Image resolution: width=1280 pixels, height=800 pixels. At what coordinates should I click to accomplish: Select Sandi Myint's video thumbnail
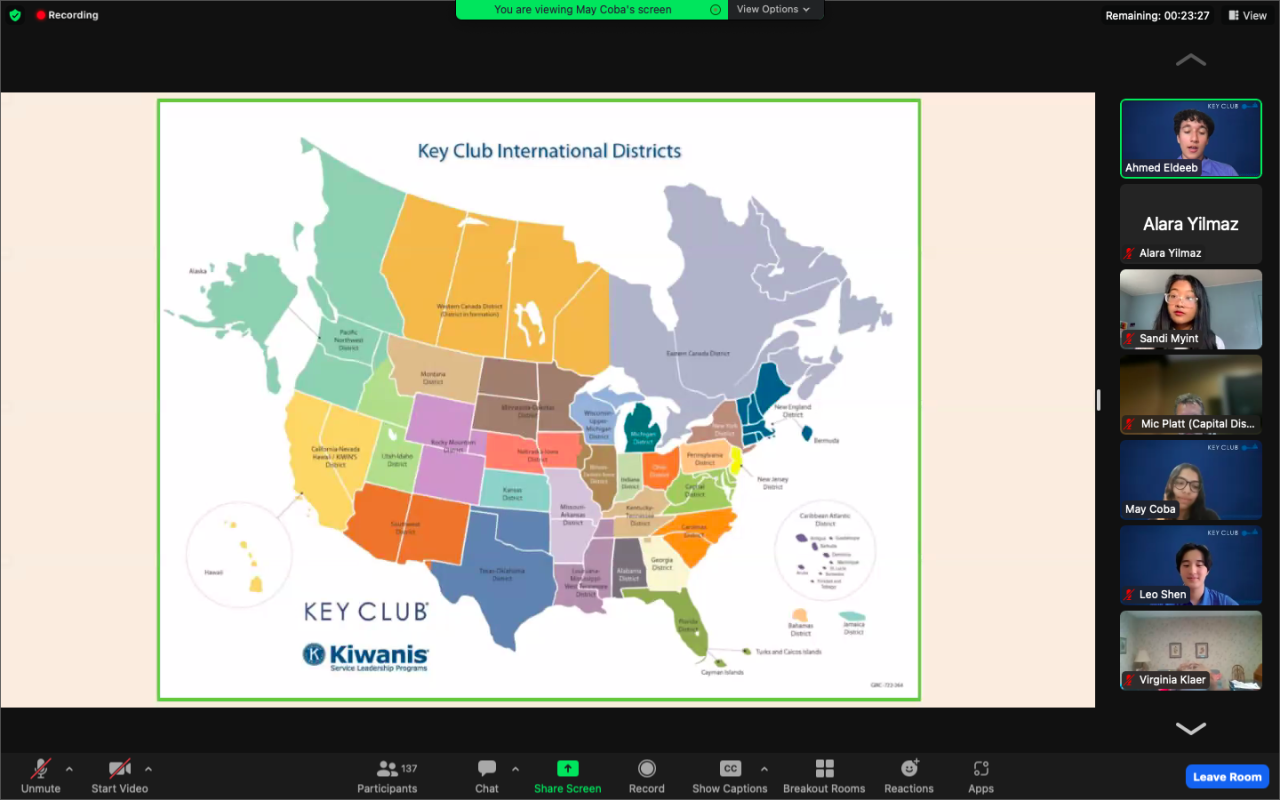(x=1191, y=309)
